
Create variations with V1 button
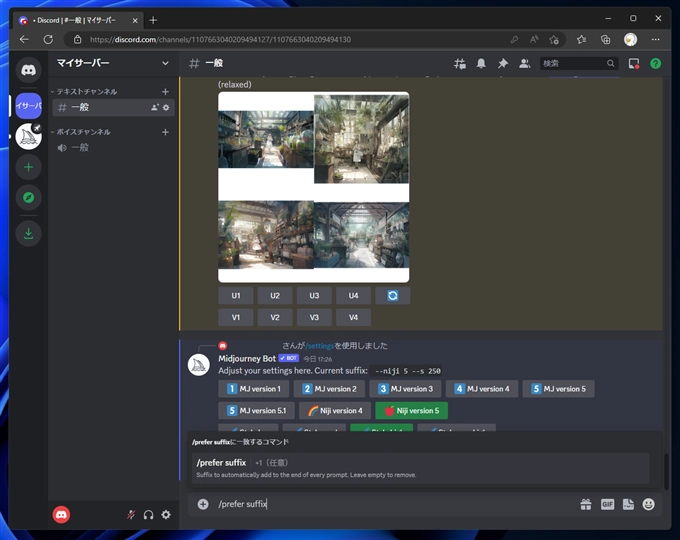click(x=235, y=317)
